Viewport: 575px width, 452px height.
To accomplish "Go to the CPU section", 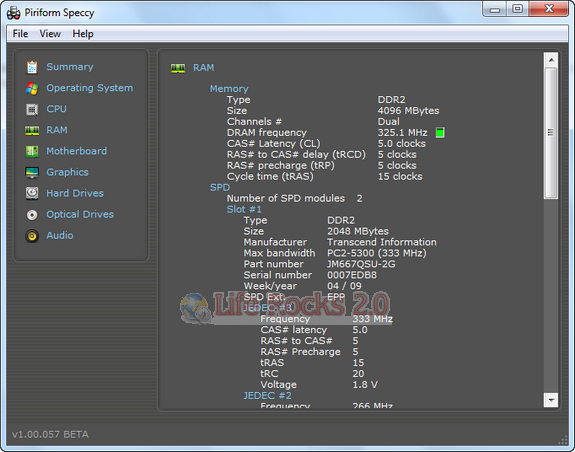I will [56, 109].
